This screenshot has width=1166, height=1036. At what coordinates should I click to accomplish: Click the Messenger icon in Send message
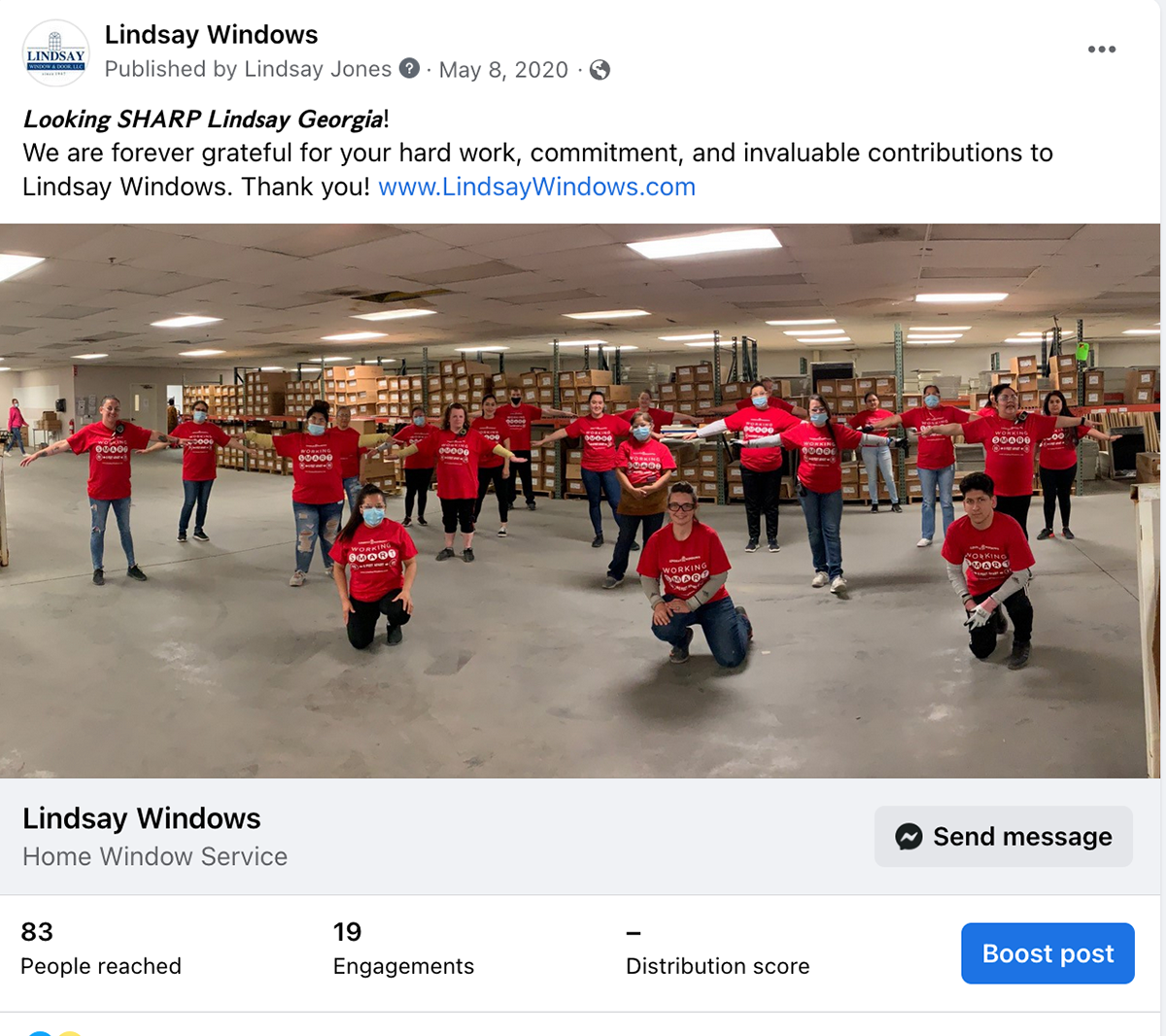pyautogui.click(x=909, y=837)
